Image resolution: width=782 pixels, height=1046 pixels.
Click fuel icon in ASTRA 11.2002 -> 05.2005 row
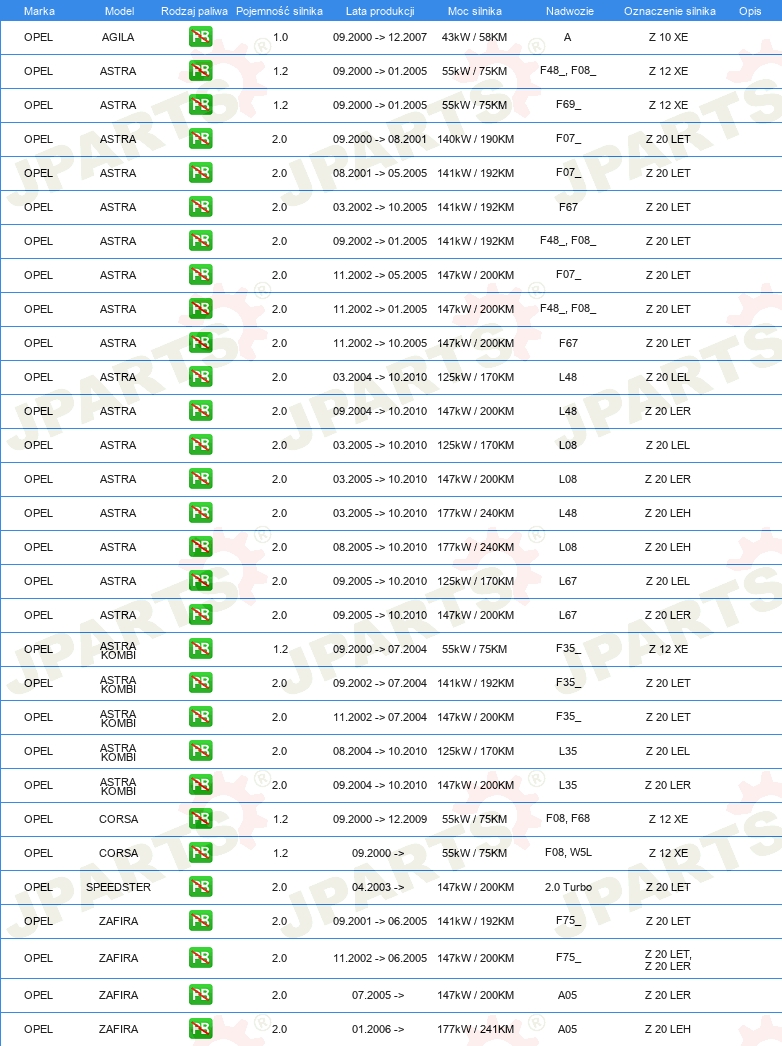coord(200,275)
